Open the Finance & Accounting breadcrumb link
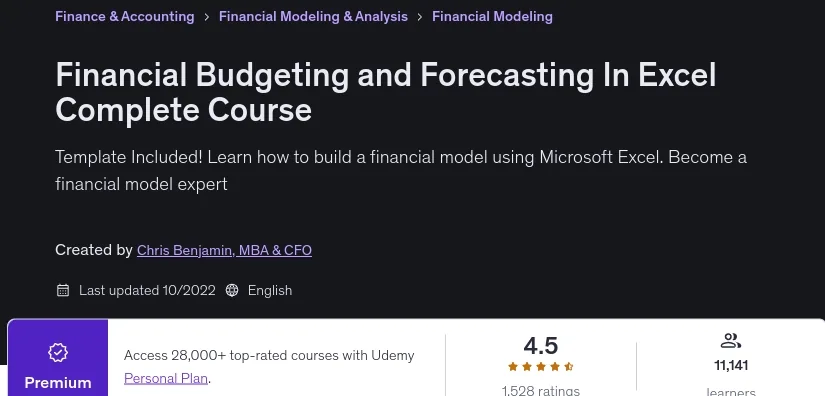 point(125,16)
